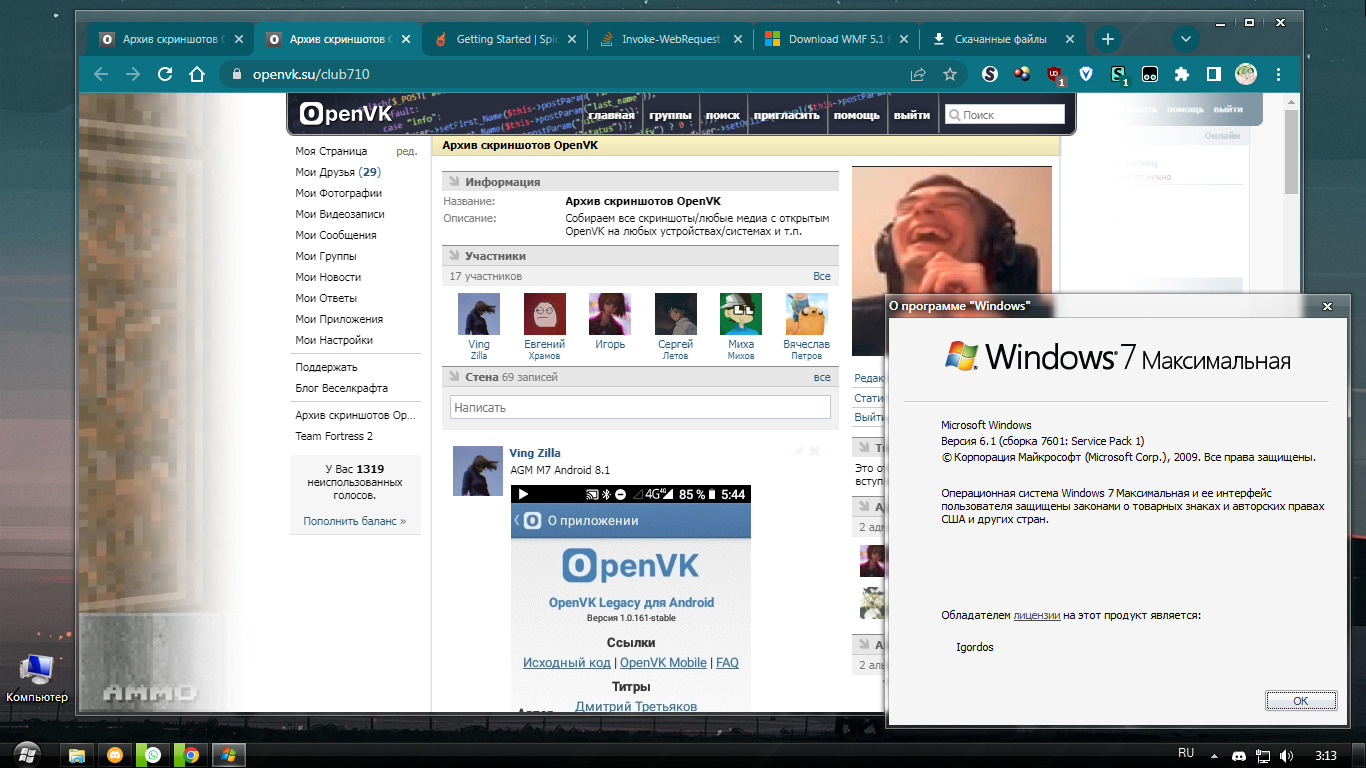Collapse the Участники section
This screenshot has width=1366, height=768.
coord(453,256)
